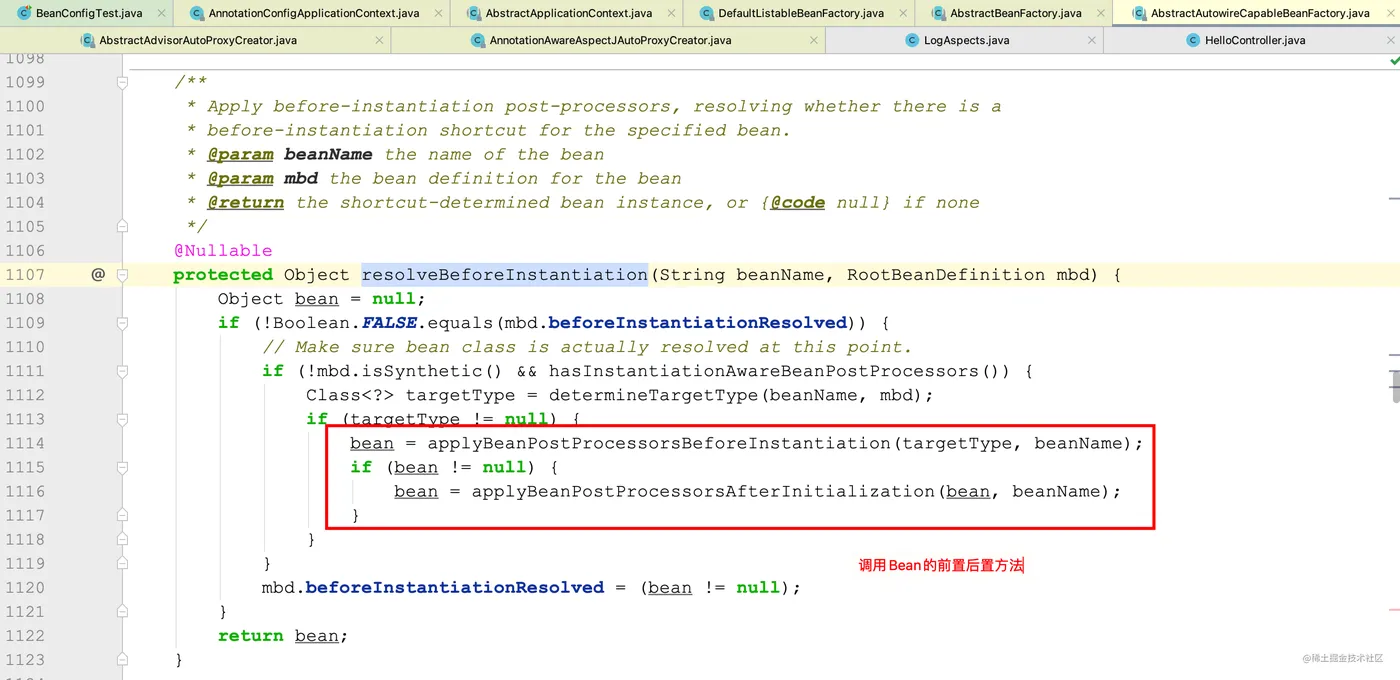This screenshot has width=1400, height=680.
Task: Switch to AnnotationAwareAspectJAutoProxyCreator.java tab
Action: [608, 41]
